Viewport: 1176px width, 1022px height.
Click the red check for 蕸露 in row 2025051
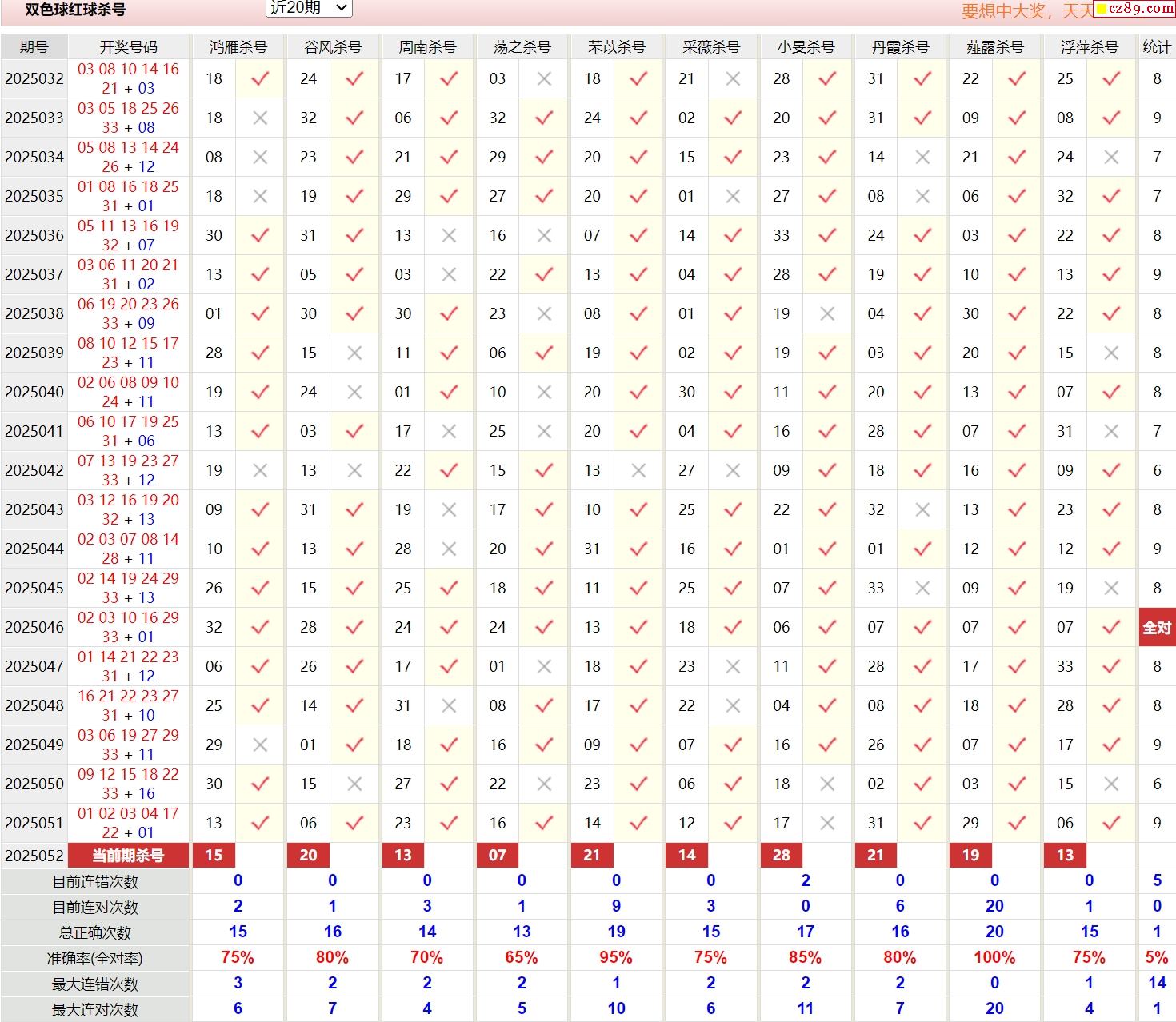(x=1017, y=823)
